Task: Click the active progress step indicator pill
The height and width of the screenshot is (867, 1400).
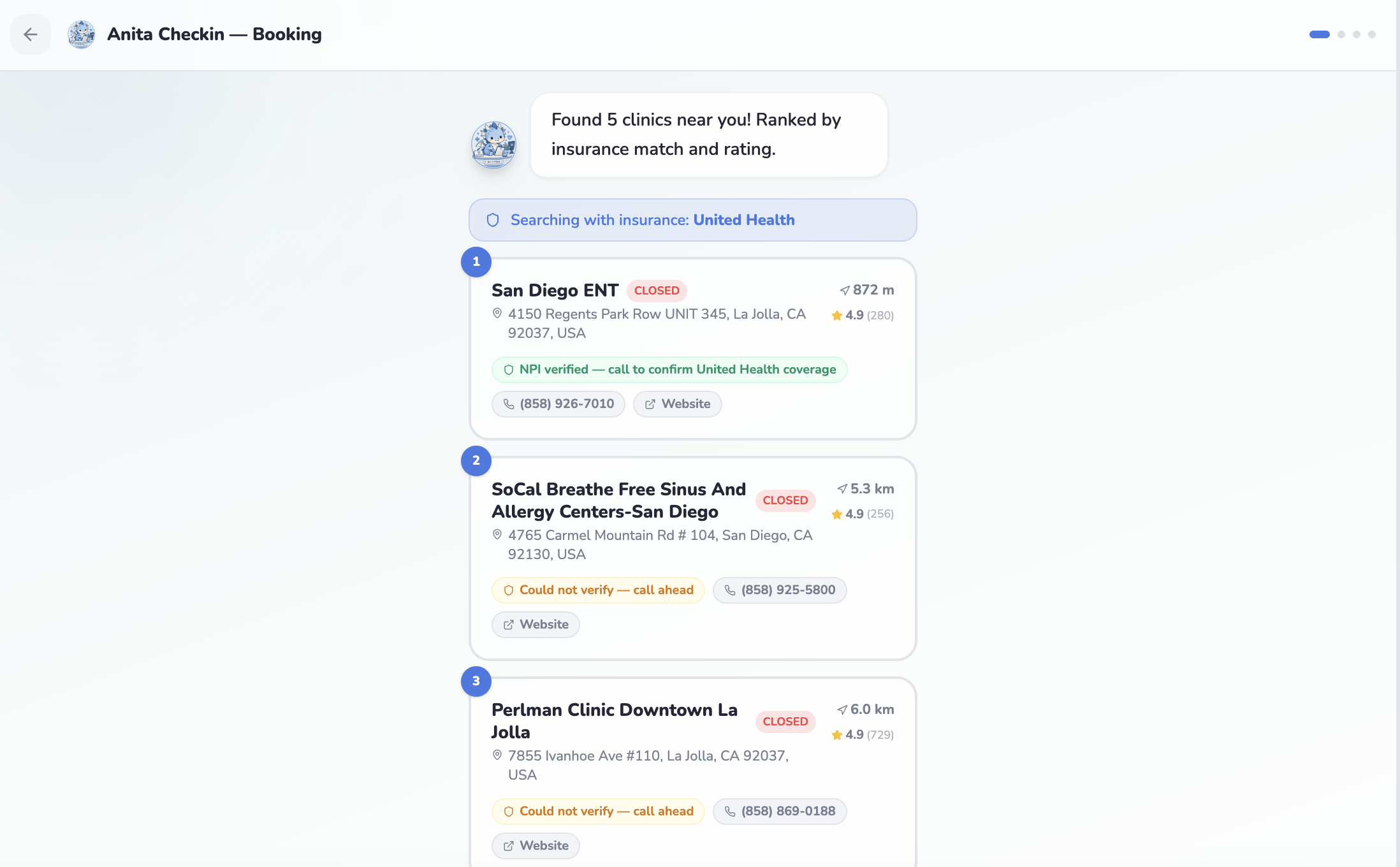Action: click(x=1319, y=34)
